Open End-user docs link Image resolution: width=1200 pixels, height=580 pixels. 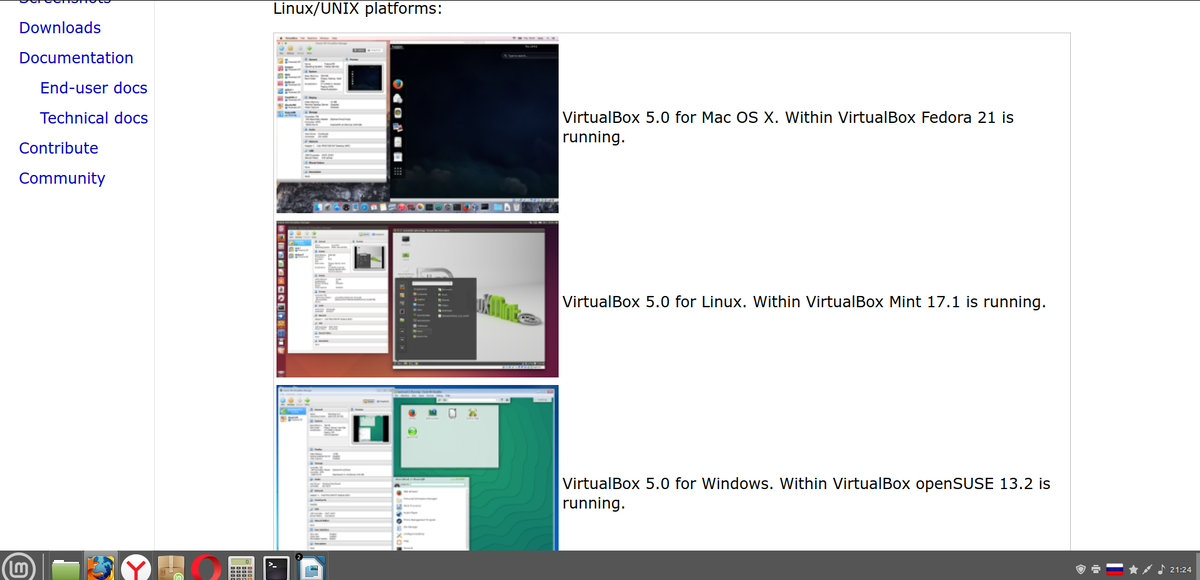click(94, 88)
